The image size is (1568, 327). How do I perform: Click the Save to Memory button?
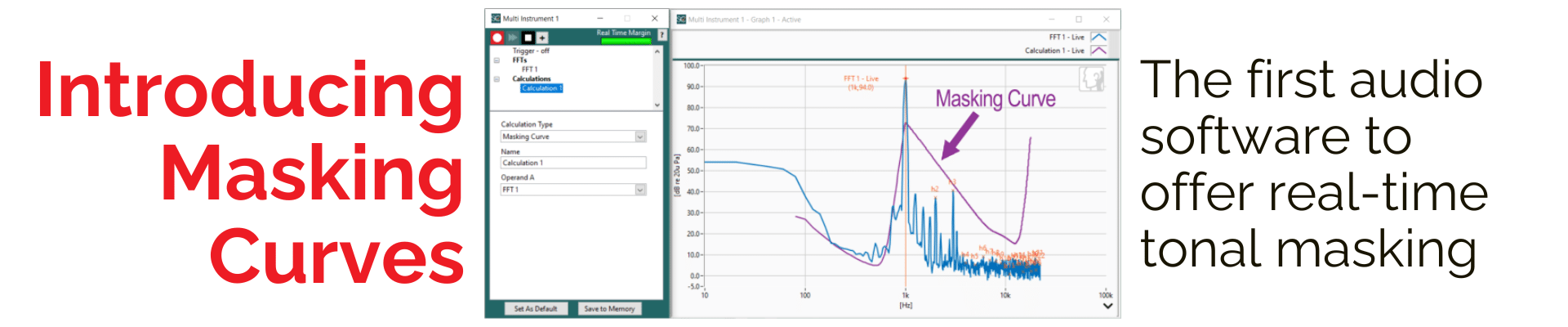coord(609,309)
